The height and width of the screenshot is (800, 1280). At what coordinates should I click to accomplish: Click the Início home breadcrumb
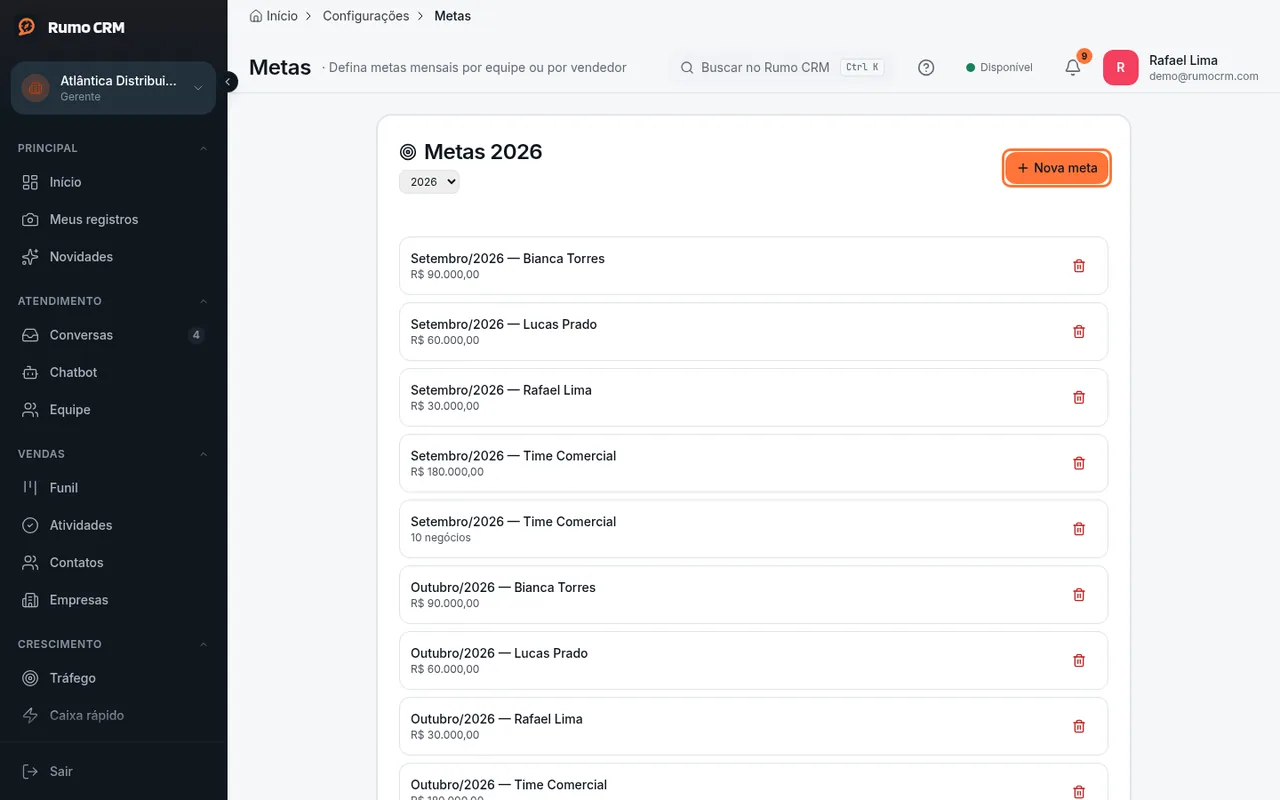tap(274, 16)
